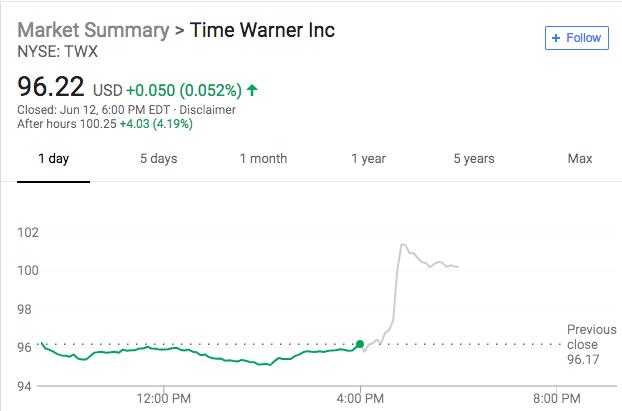Click the Follow button
The height and width of the screenshot is (411, 622).
tap(577, 38)
